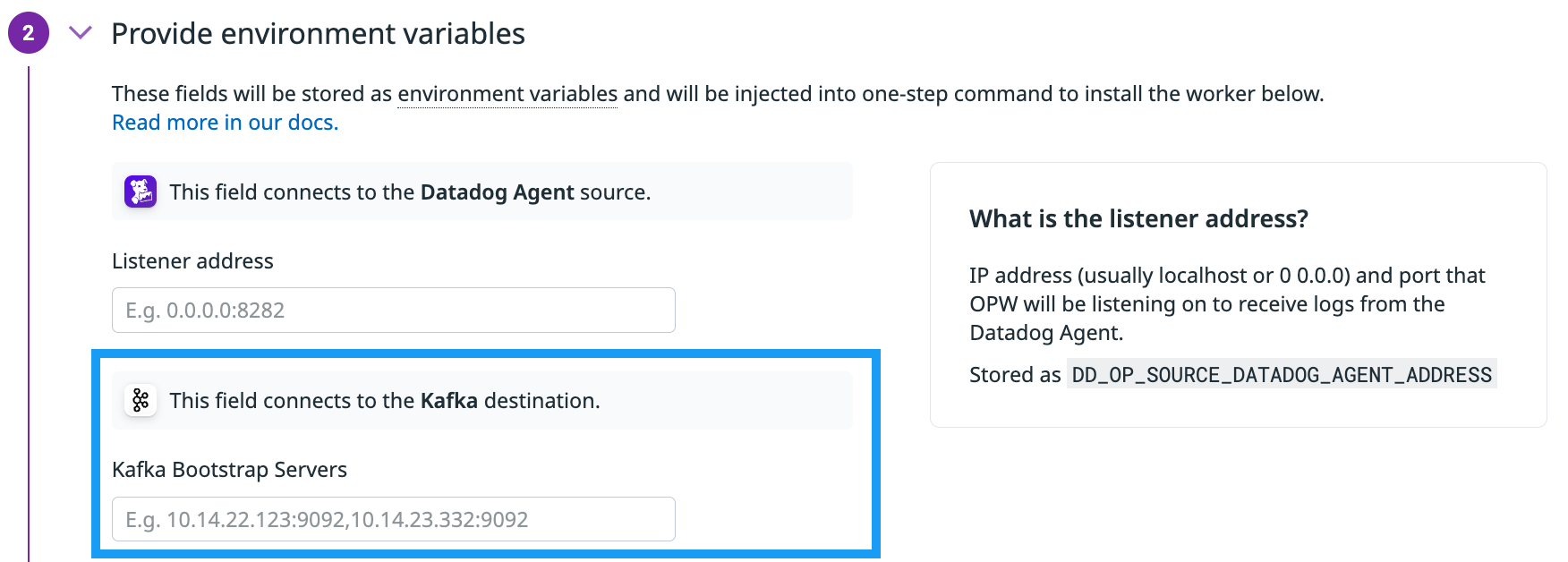Click the Provide environment variables heading
The width and height of the screenshot is (1568, 562).
click(x=318, y=34)
